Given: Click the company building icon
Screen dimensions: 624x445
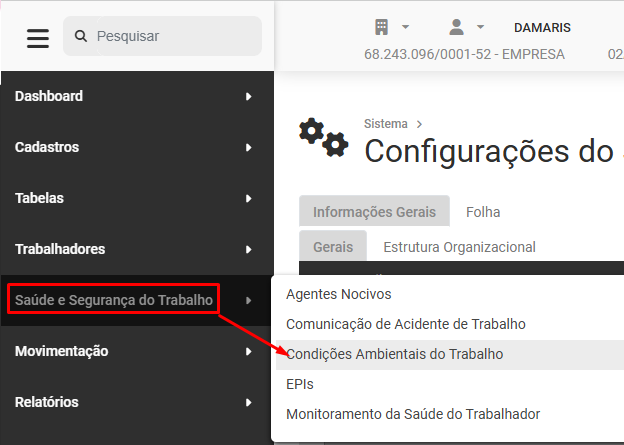Looking at the screenshot, I should coord(381,27).
